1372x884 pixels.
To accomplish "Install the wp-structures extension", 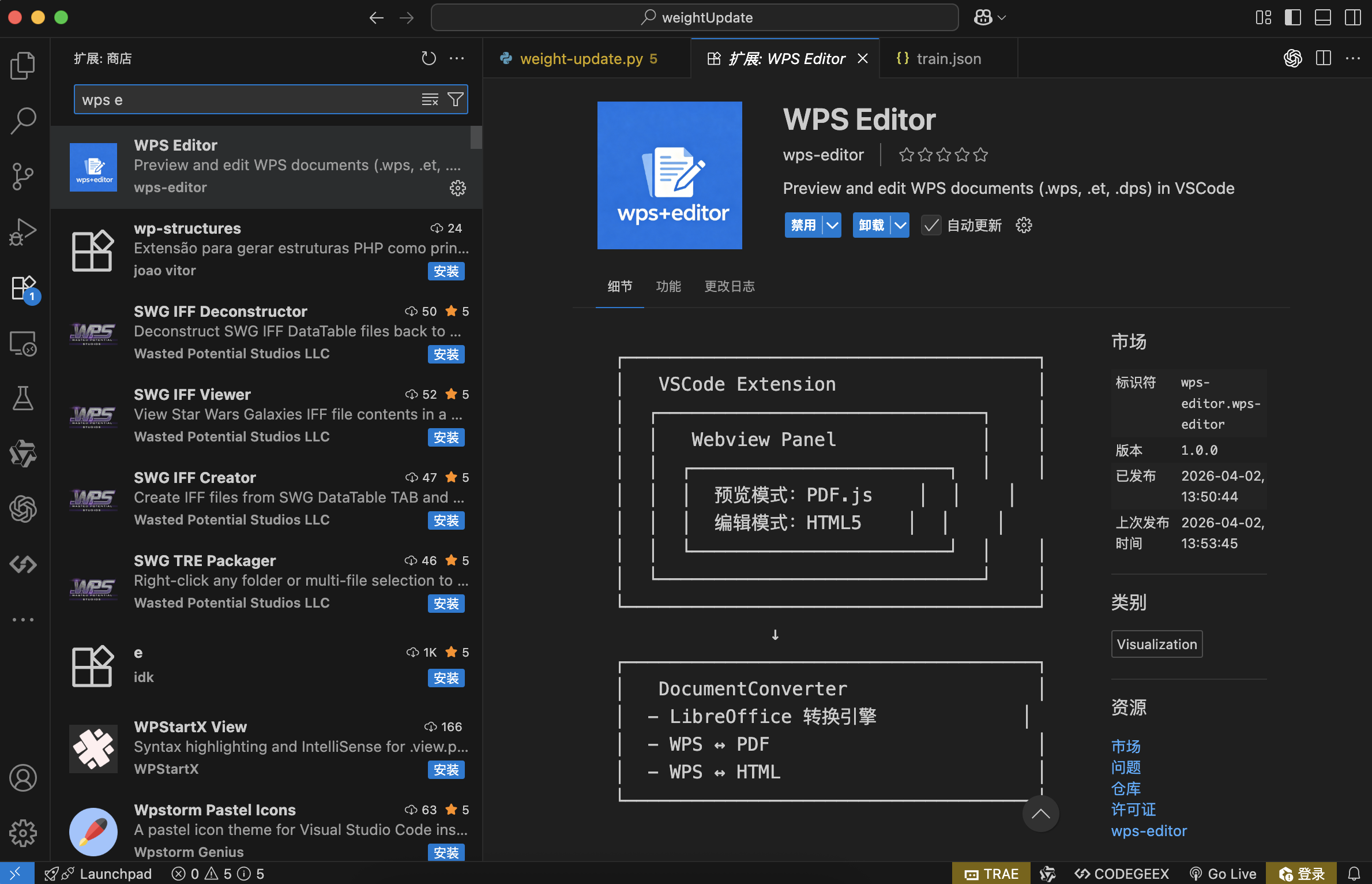I will tap(446, 271).
